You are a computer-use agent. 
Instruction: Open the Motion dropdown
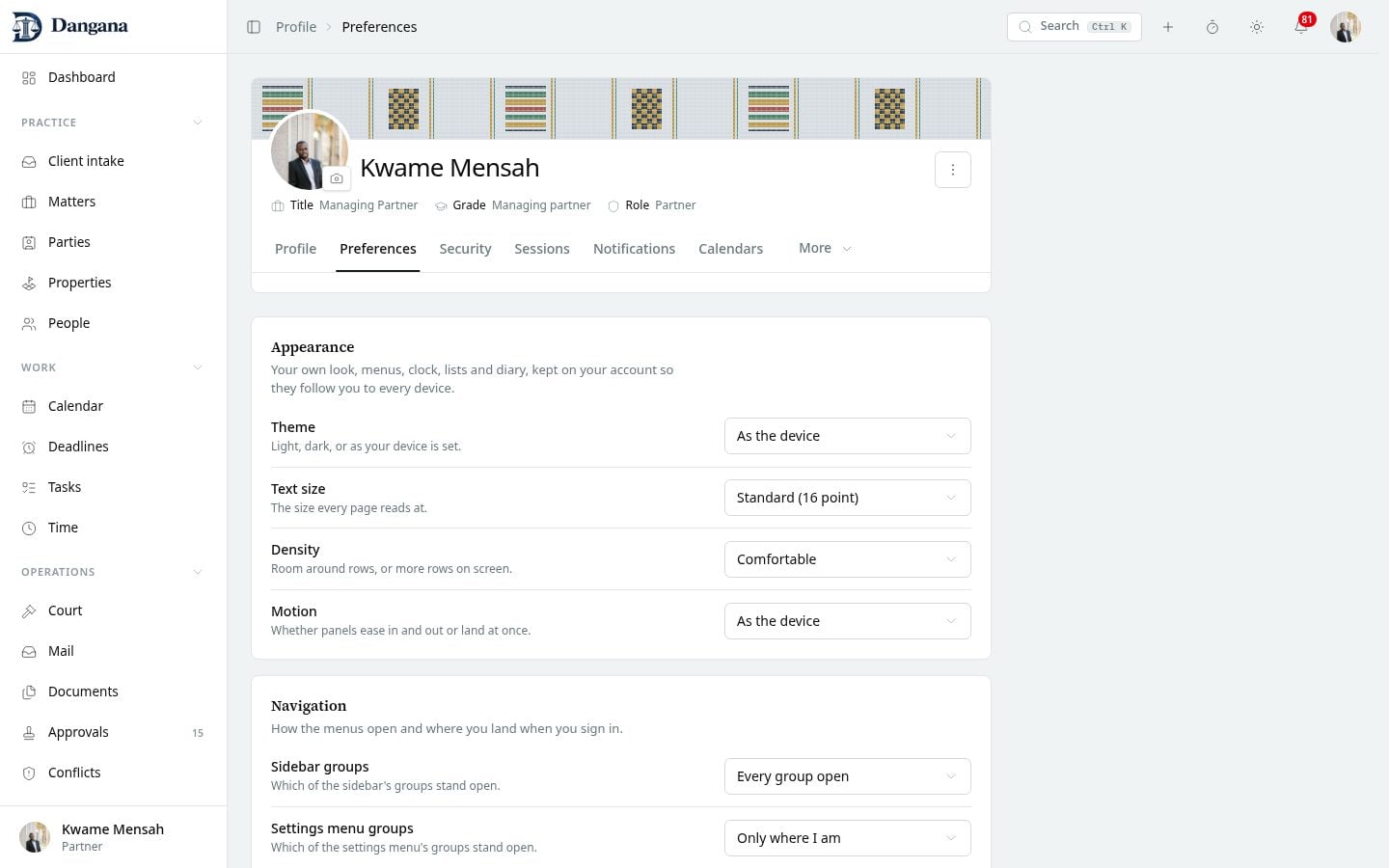point(847,621)
